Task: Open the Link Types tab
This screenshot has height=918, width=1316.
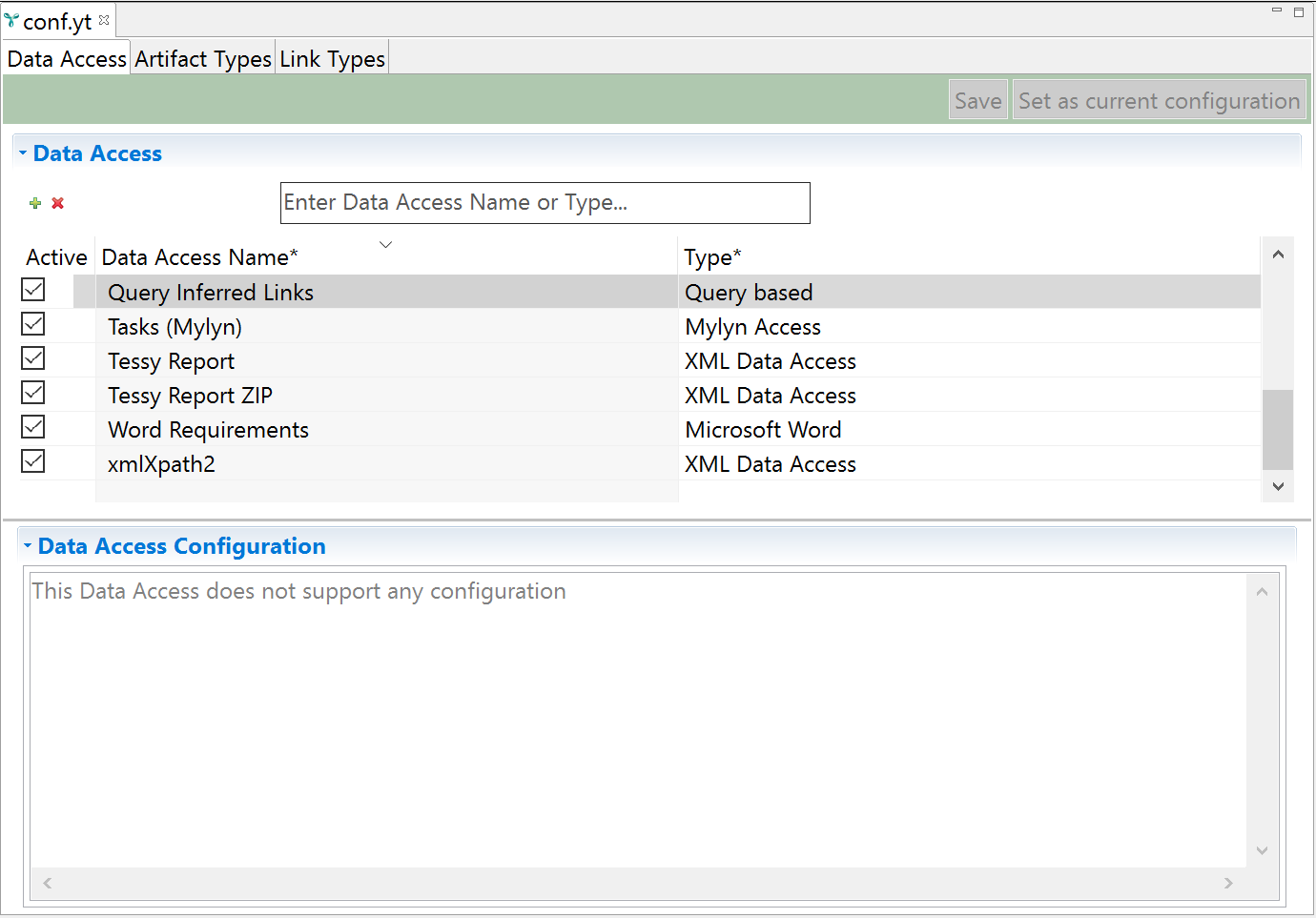Action: point(332,59)
